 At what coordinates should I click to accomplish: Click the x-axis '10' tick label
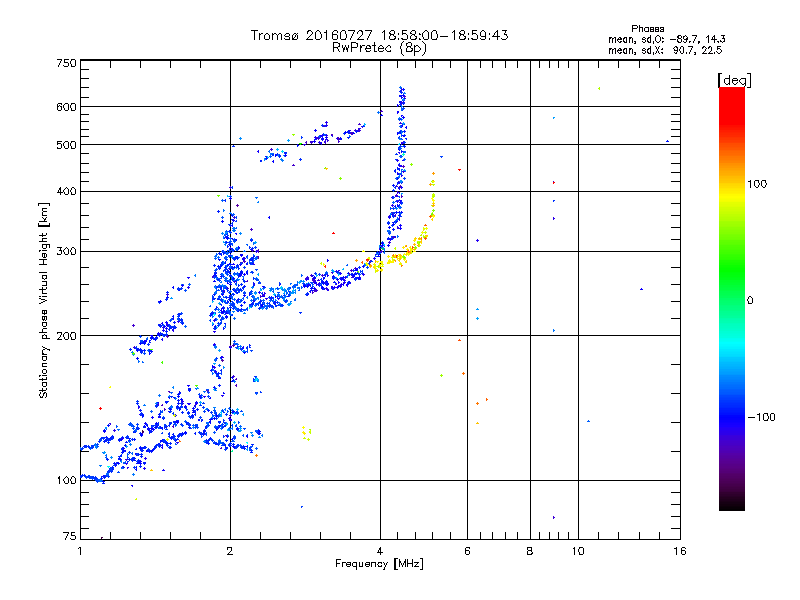click(x=578, y=551)
